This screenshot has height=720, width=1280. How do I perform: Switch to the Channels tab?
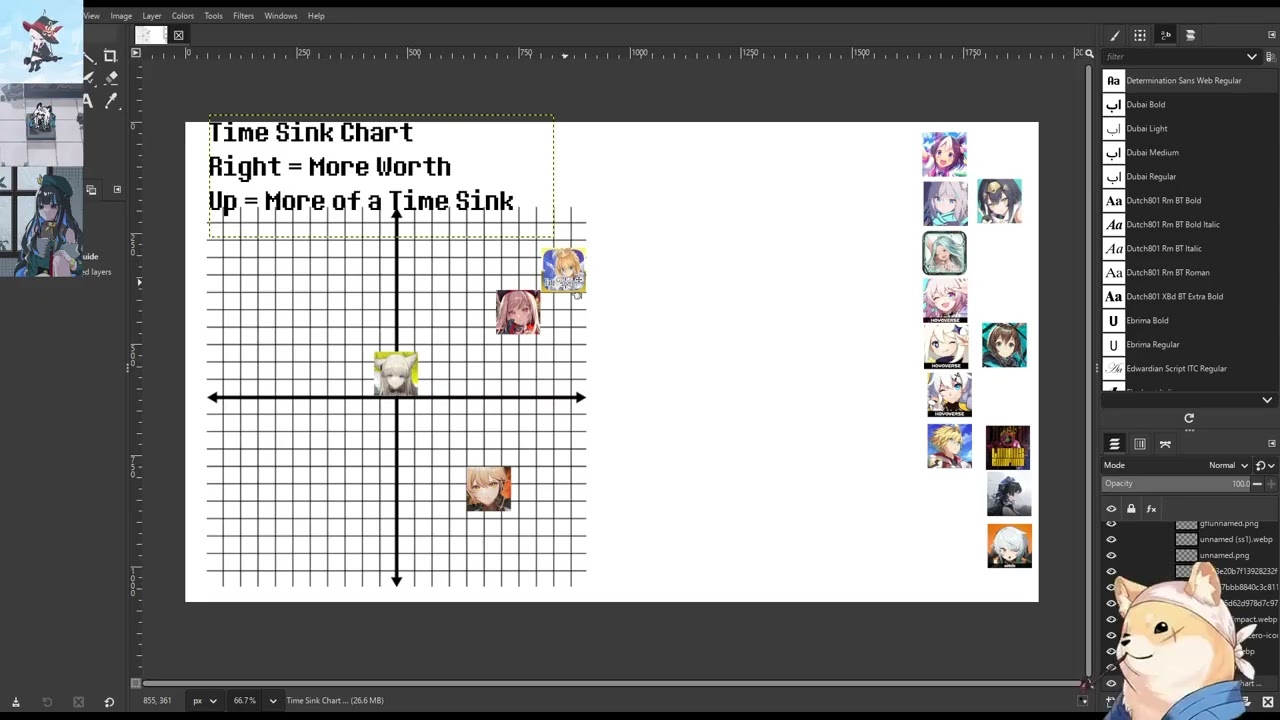[1140, 444]
